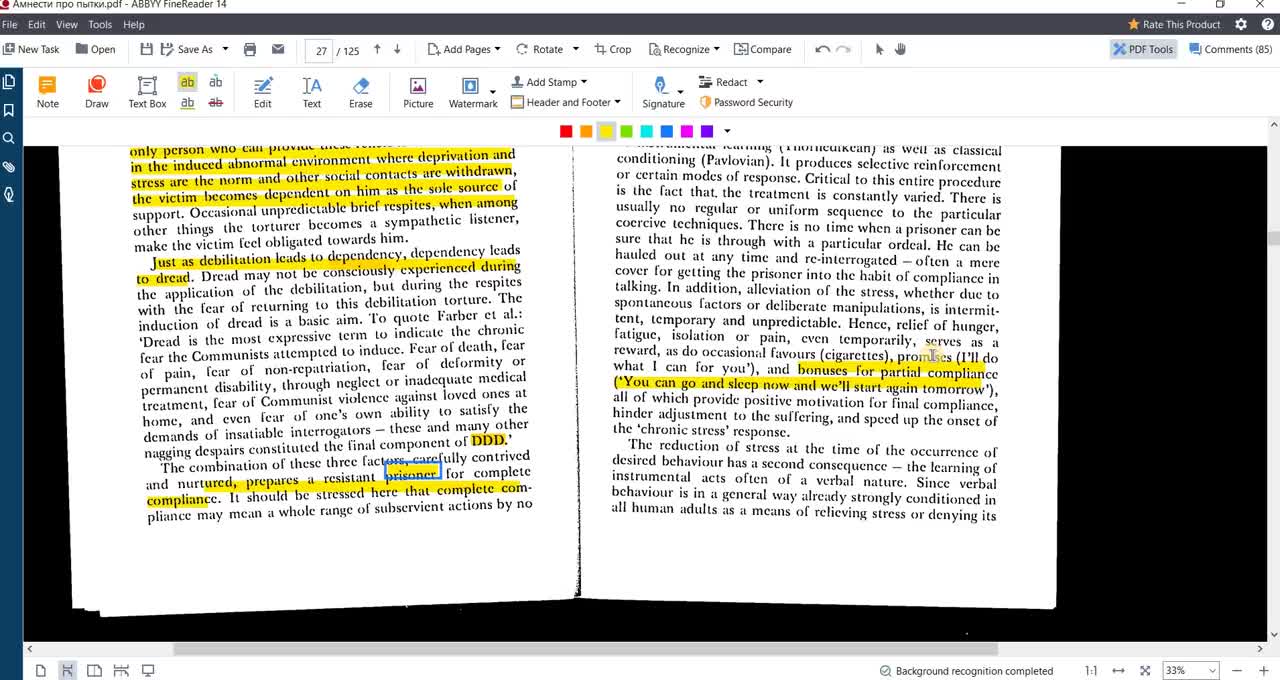Screen dimensions: 1280x680
Task: Expand the Redact dropdown arrow
Action: tap(760, 82)
